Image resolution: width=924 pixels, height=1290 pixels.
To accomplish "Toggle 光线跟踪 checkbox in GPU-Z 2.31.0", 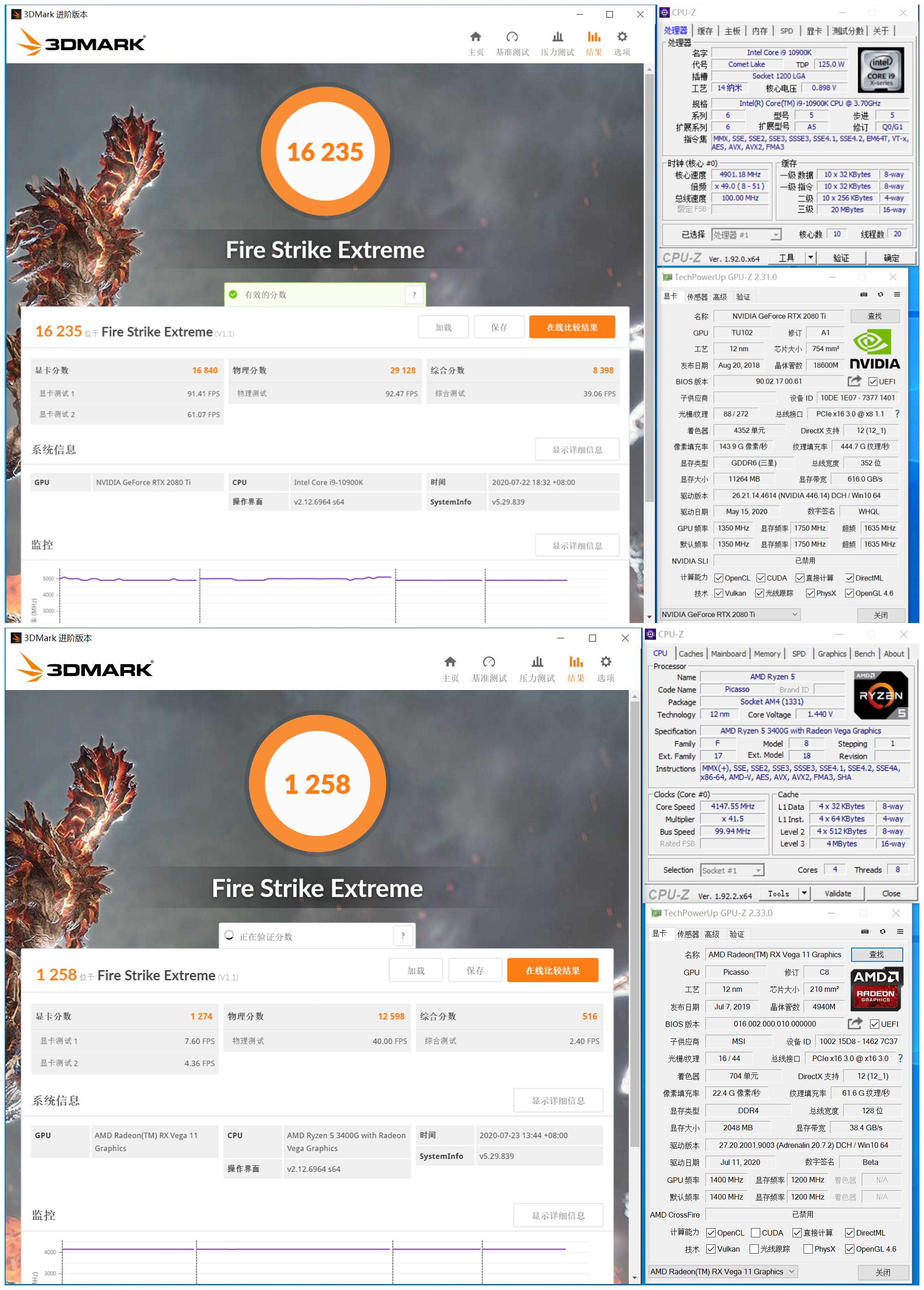I will tap(759, 593).
